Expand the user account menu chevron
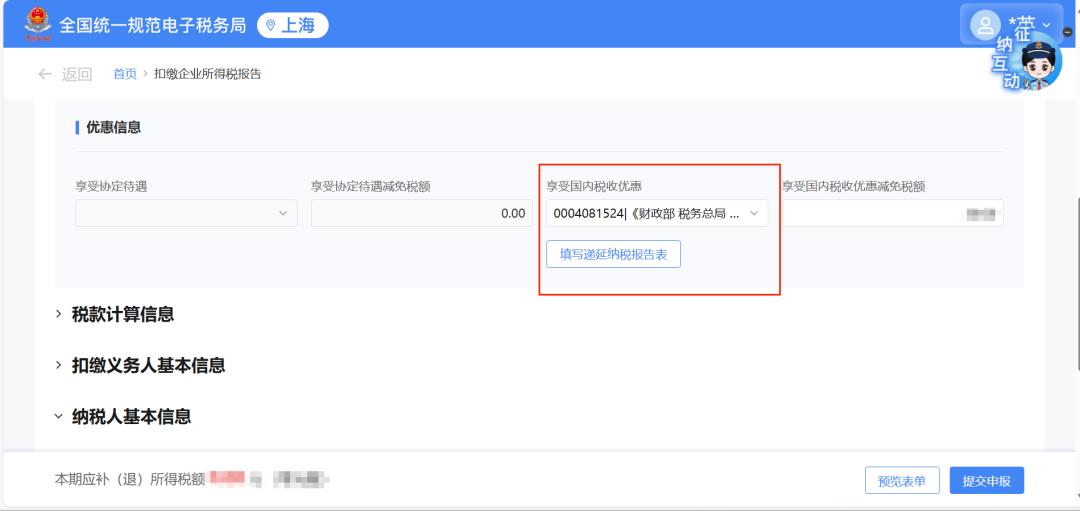The width and height of the screenshot is (1080, 511). click(x=1046, y=24)
